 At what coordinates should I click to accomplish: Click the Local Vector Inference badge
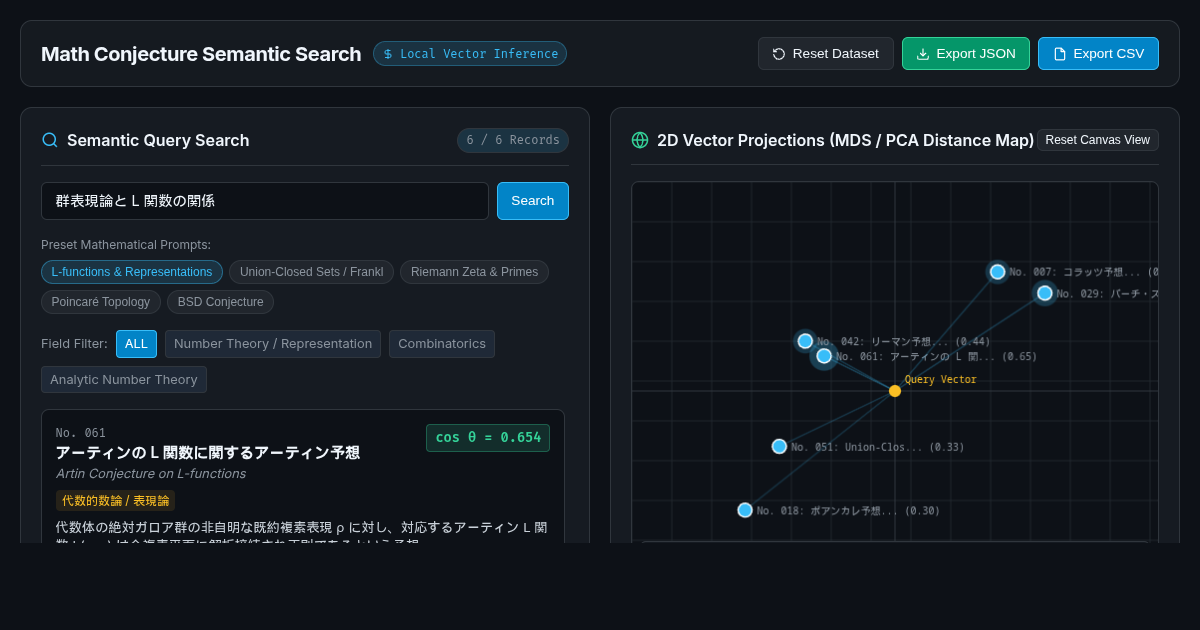pyautogui.click(x=470, y=54)
